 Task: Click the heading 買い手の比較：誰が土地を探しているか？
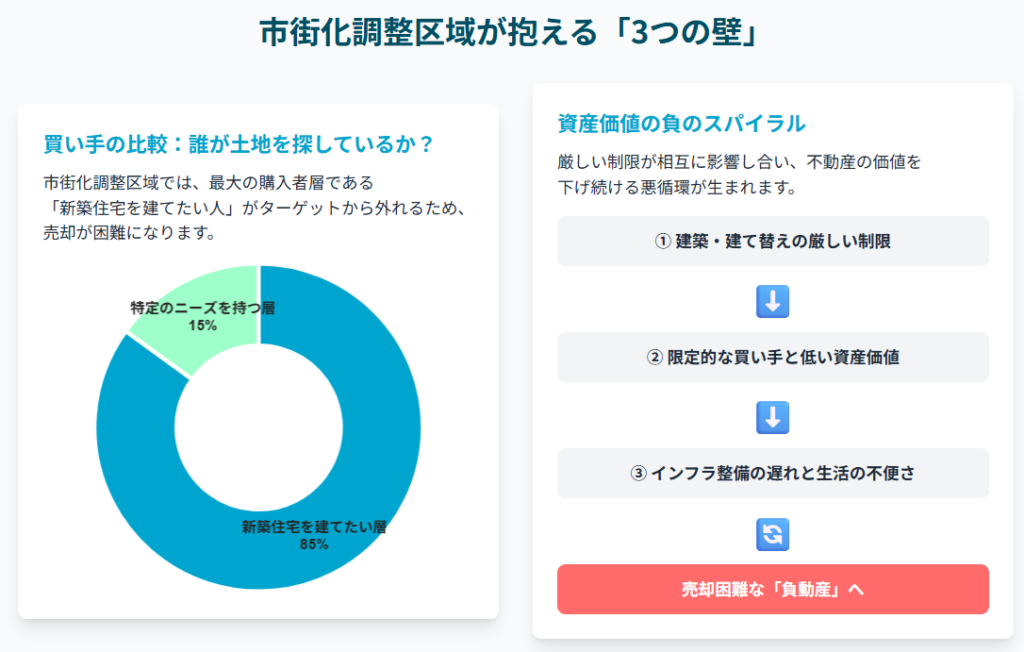coord(238,144)
